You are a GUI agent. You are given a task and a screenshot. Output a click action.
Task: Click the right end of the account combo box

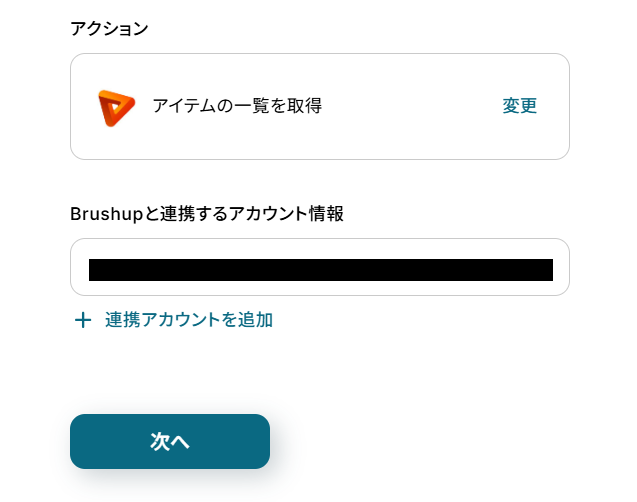coord(560,267)
